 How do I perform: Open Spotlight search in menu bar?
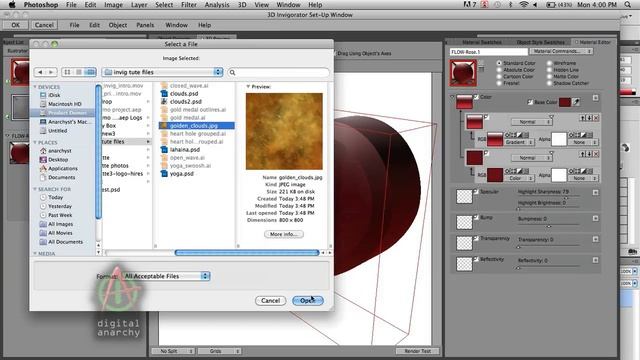[627, 5]
